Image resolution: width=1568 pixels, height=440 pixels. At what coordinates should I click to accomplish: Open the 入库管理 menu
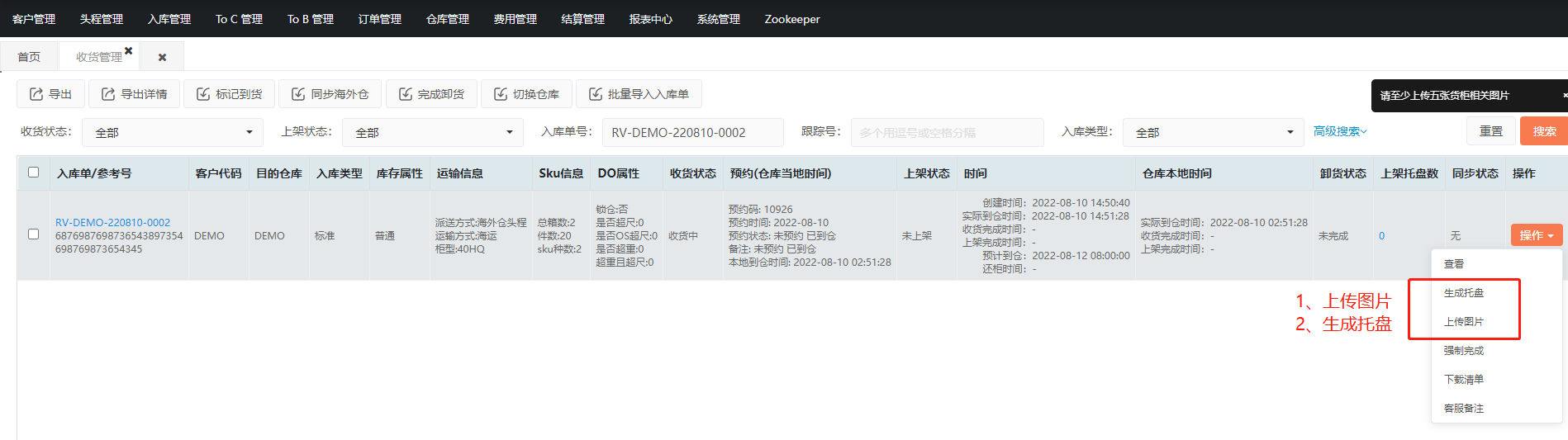click(x=169, y=19)
